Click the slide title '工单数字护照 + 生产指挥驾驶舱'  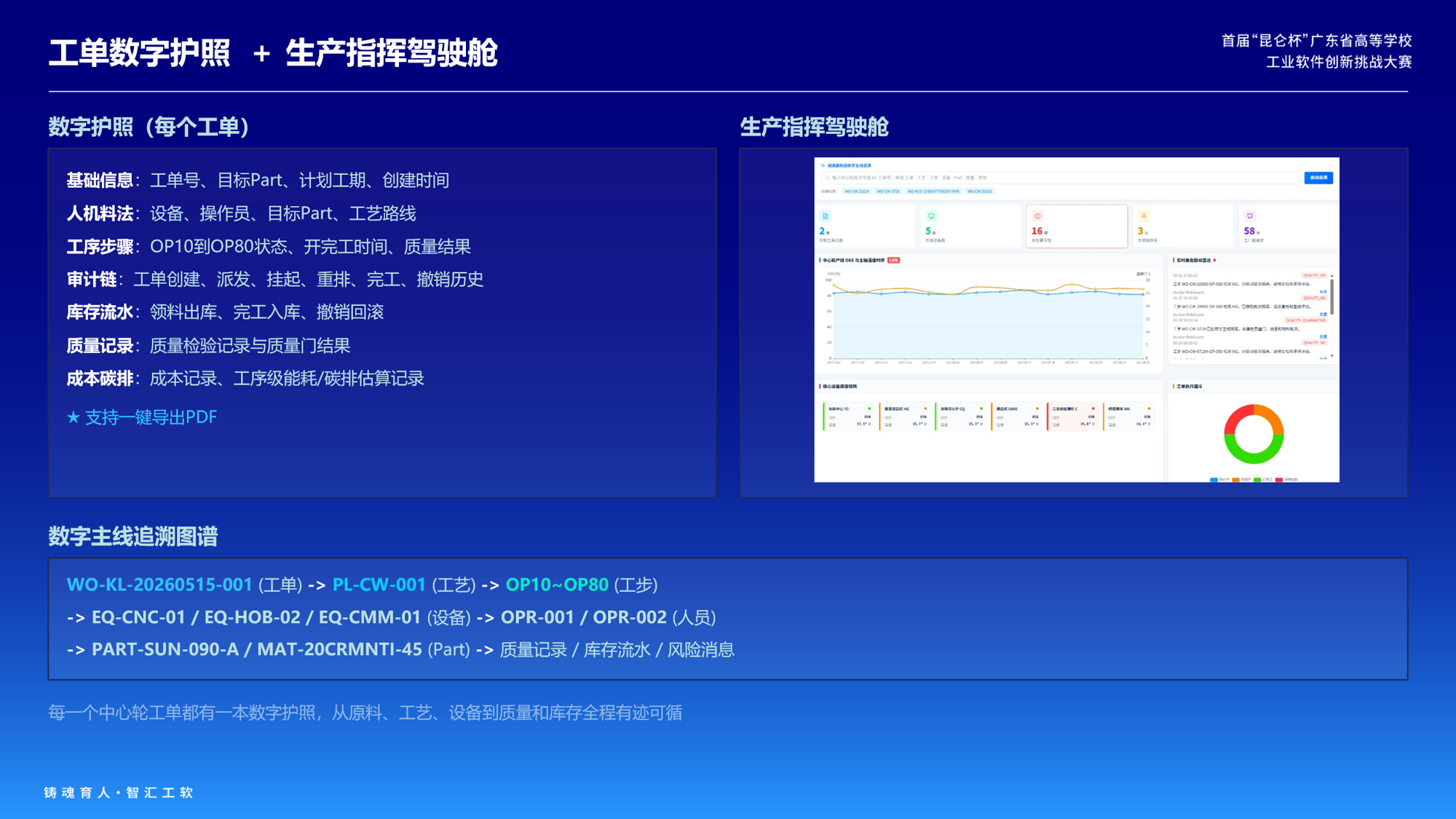pyautogui.click(x=273, y=52)
